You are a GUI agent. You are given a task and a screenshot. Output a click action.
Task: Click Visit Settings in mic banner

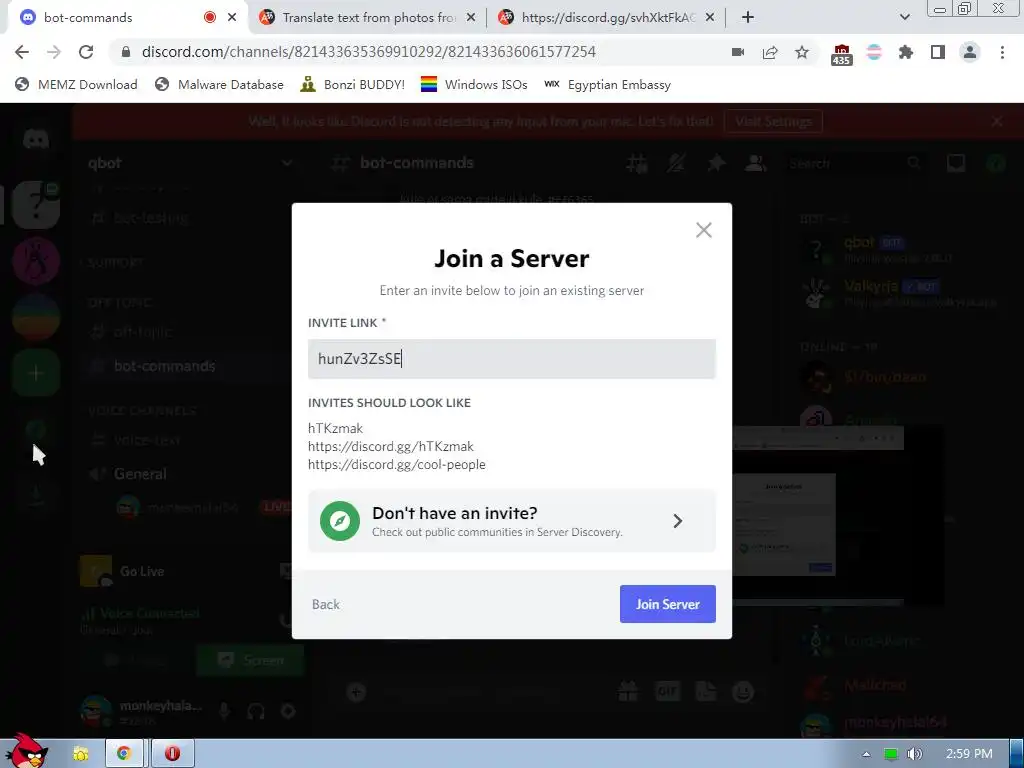pos(773,121)
